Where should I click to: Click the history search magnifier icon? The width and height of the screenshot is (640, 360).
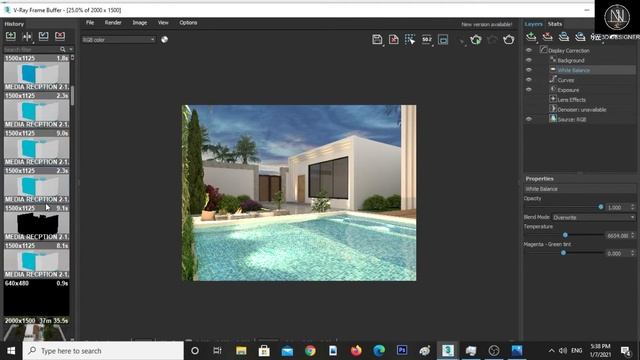click(62, 49)
